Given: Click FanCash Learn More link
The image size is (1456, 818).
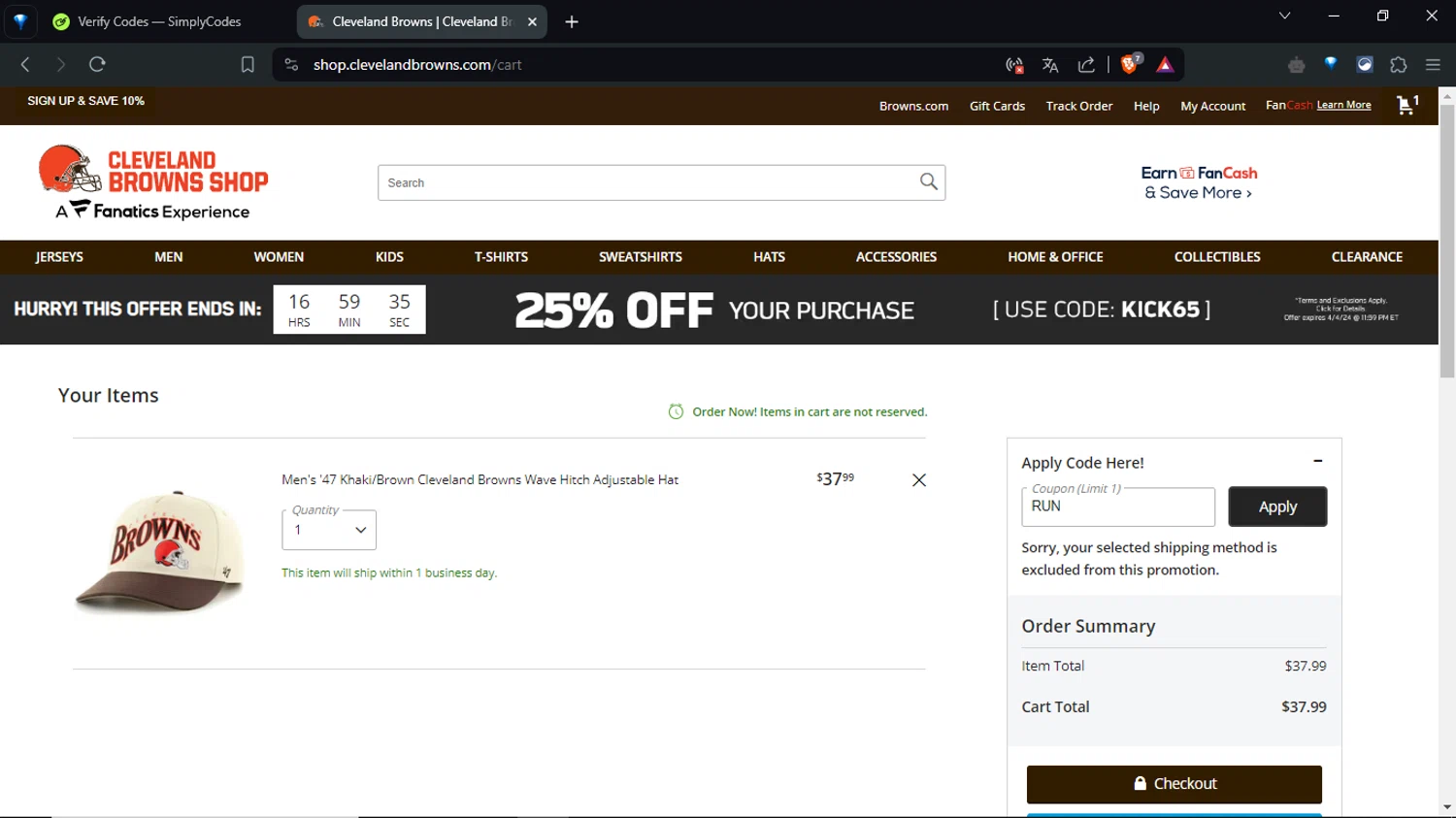Looking at the screenshot, I should 1343,105.
